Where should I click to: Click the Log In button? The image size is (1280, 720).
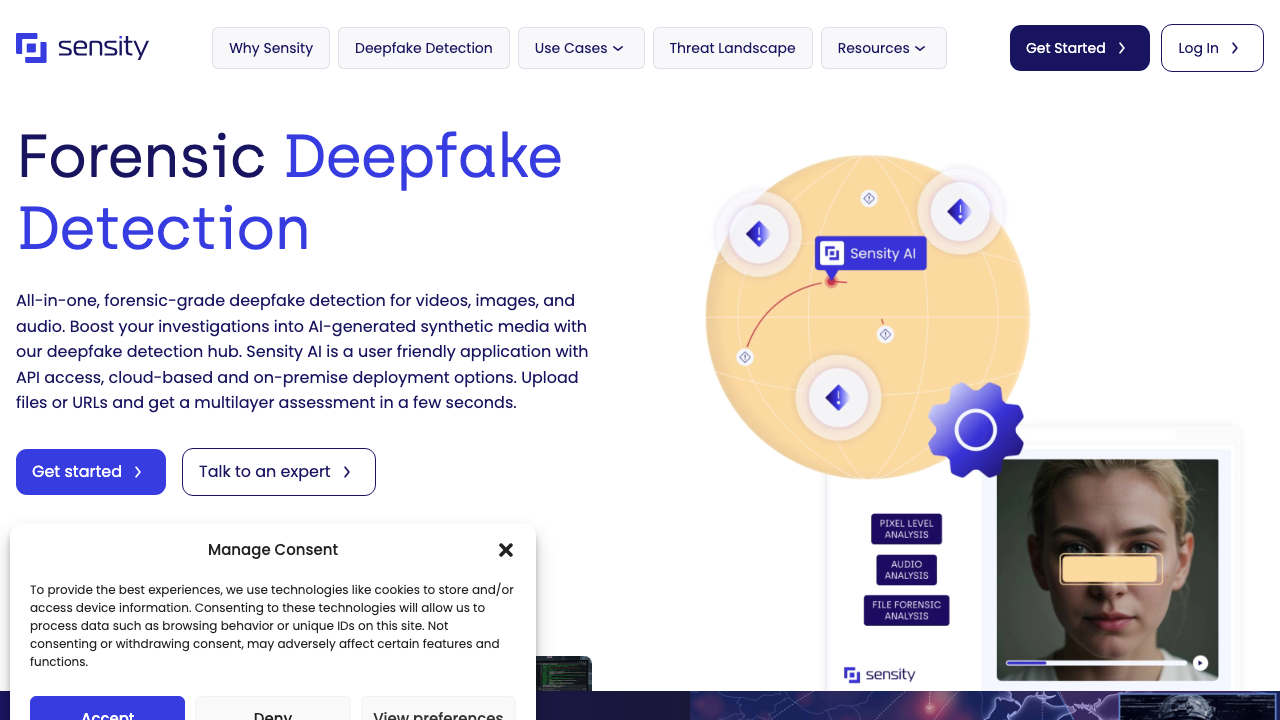[x=1212, y=48]
